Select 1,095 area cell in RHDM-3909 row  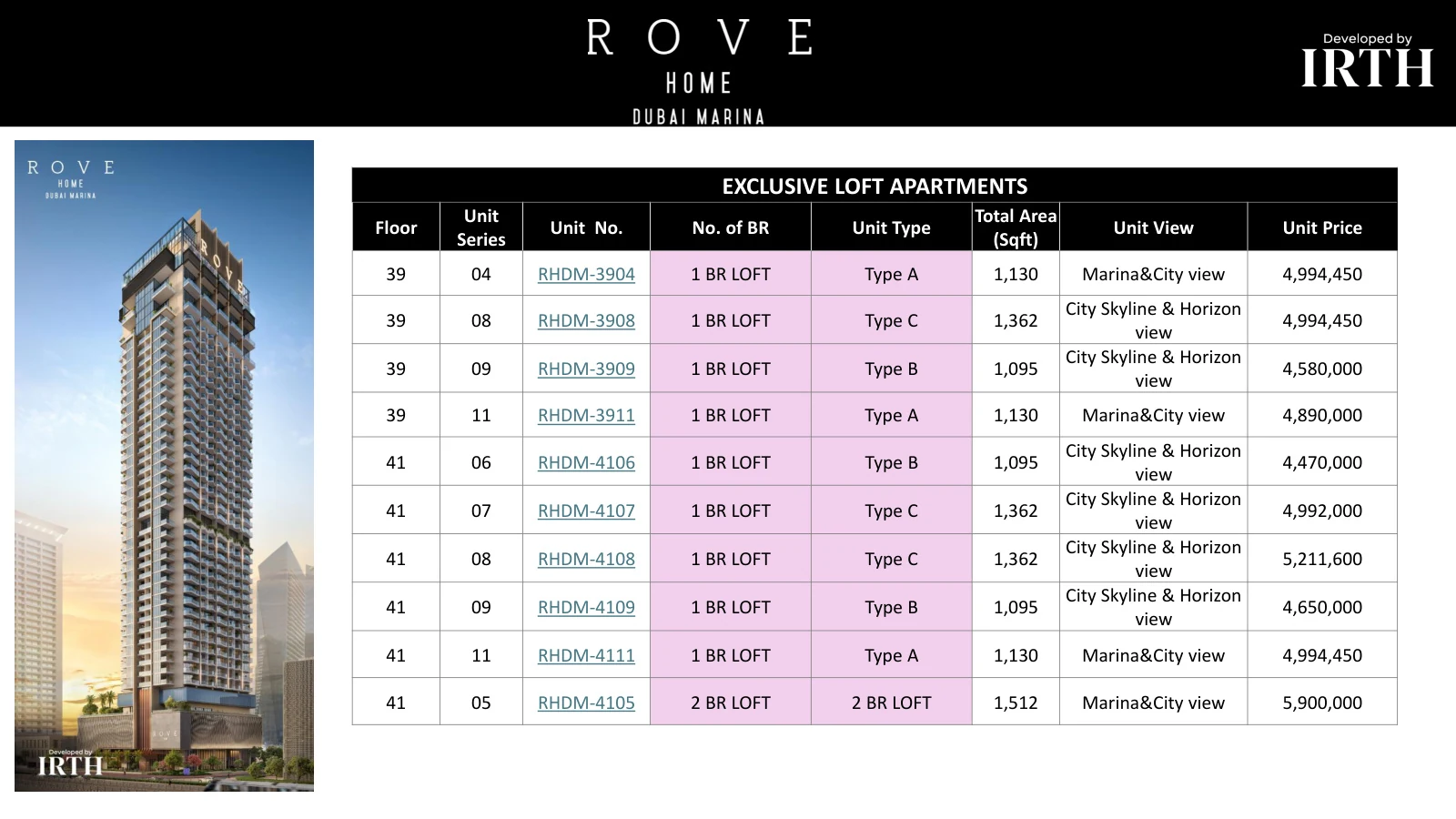click(x=1016, y=369)
